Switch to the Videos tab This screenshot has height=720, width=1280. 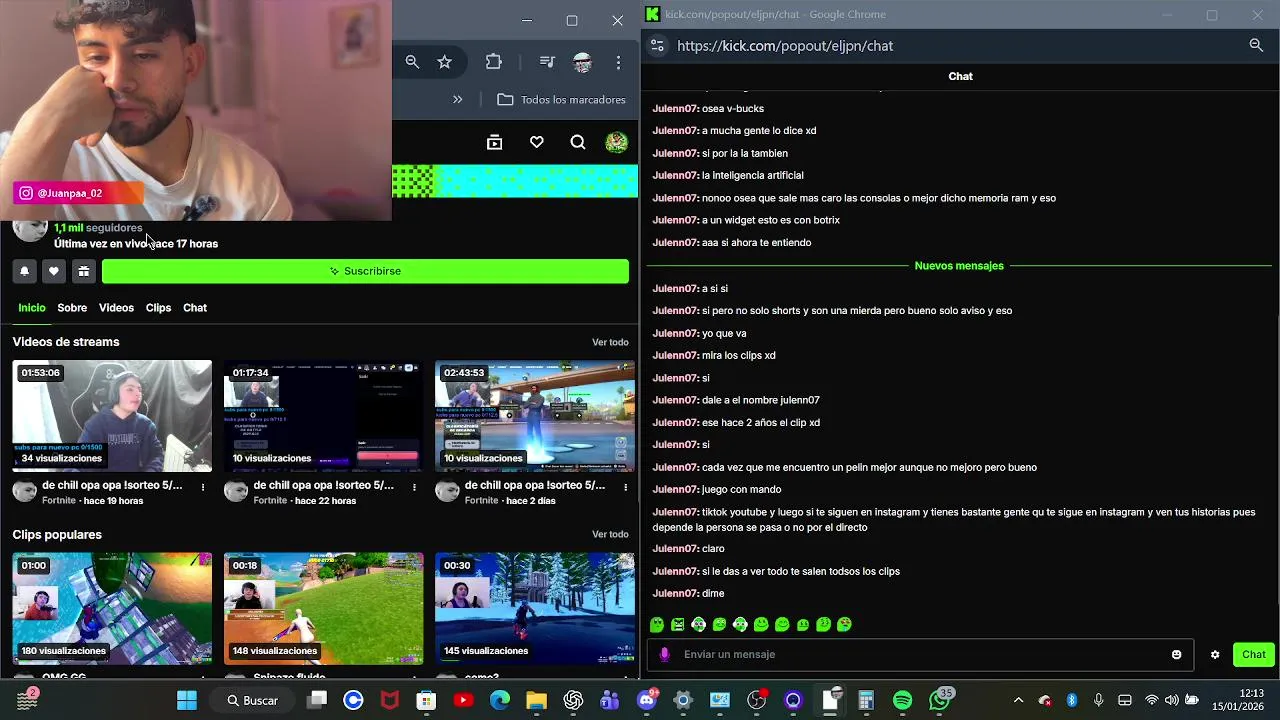point(116,308)
